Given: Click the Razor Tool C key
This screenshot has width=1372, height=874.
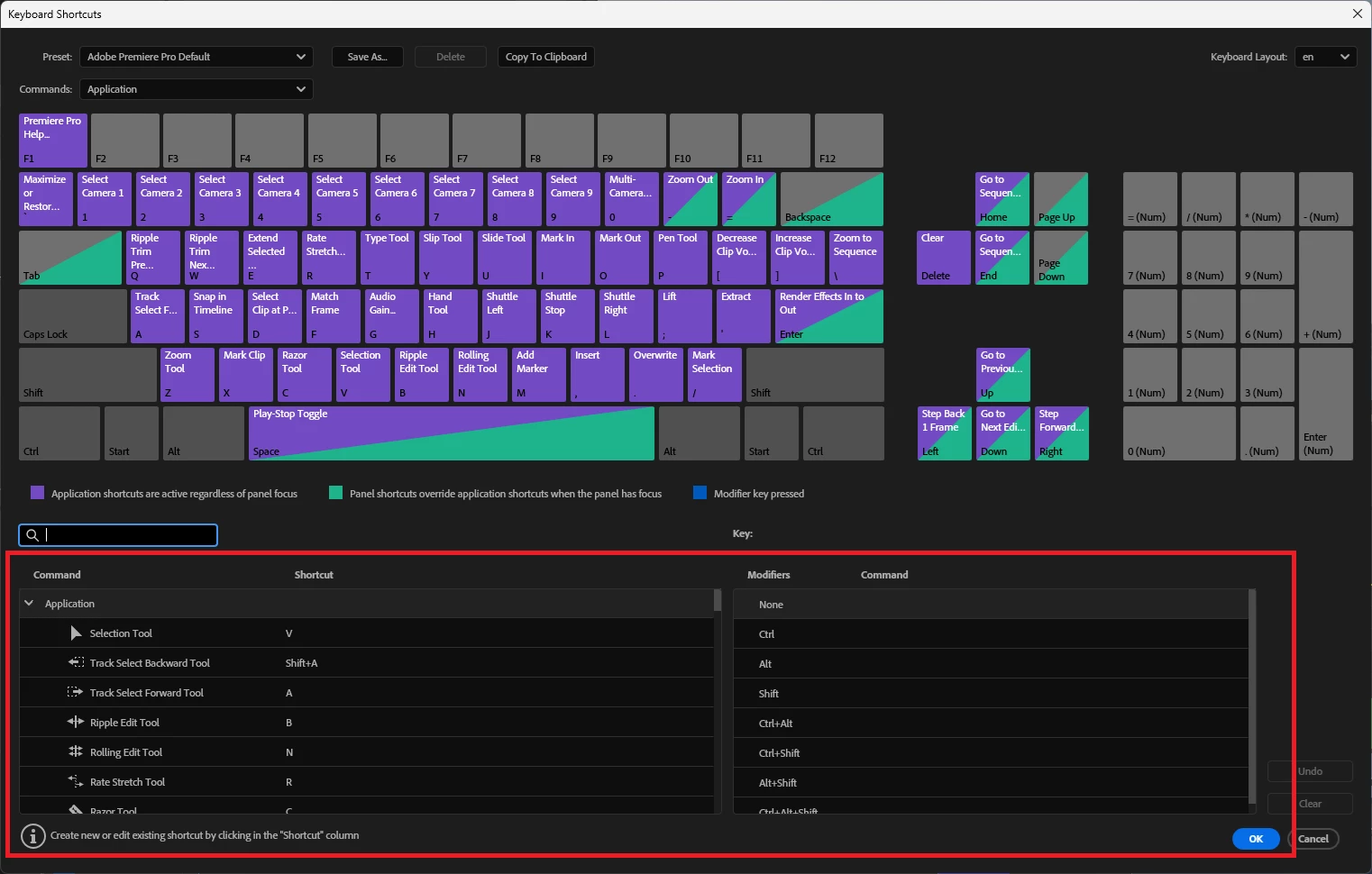Looking at the screenshot, I should [x=305, y=375].
